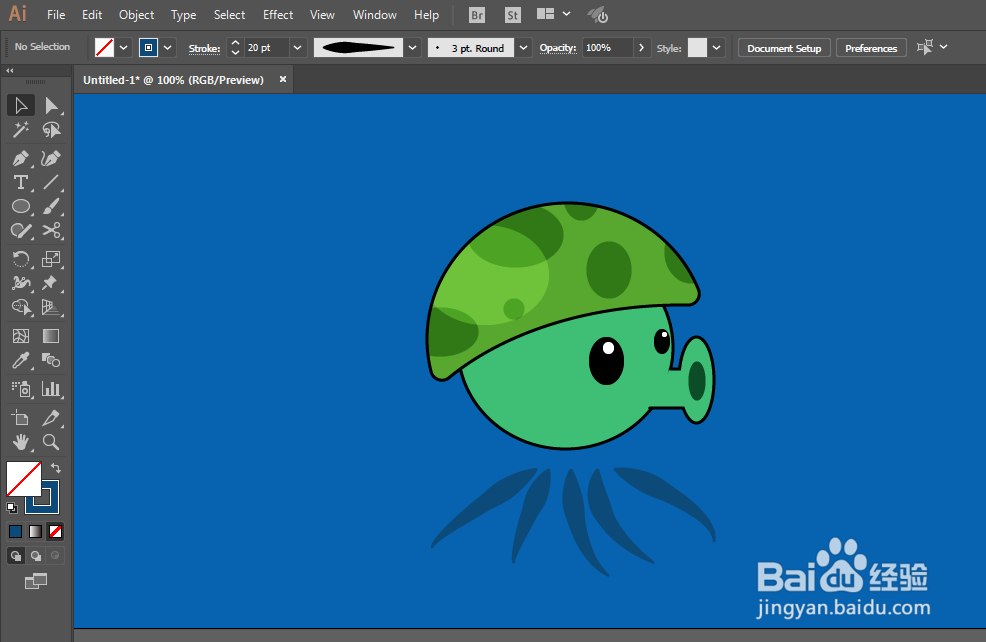Select the Curvature tool
The width and height of the screenshot is (986, 642).
[51, 158]
